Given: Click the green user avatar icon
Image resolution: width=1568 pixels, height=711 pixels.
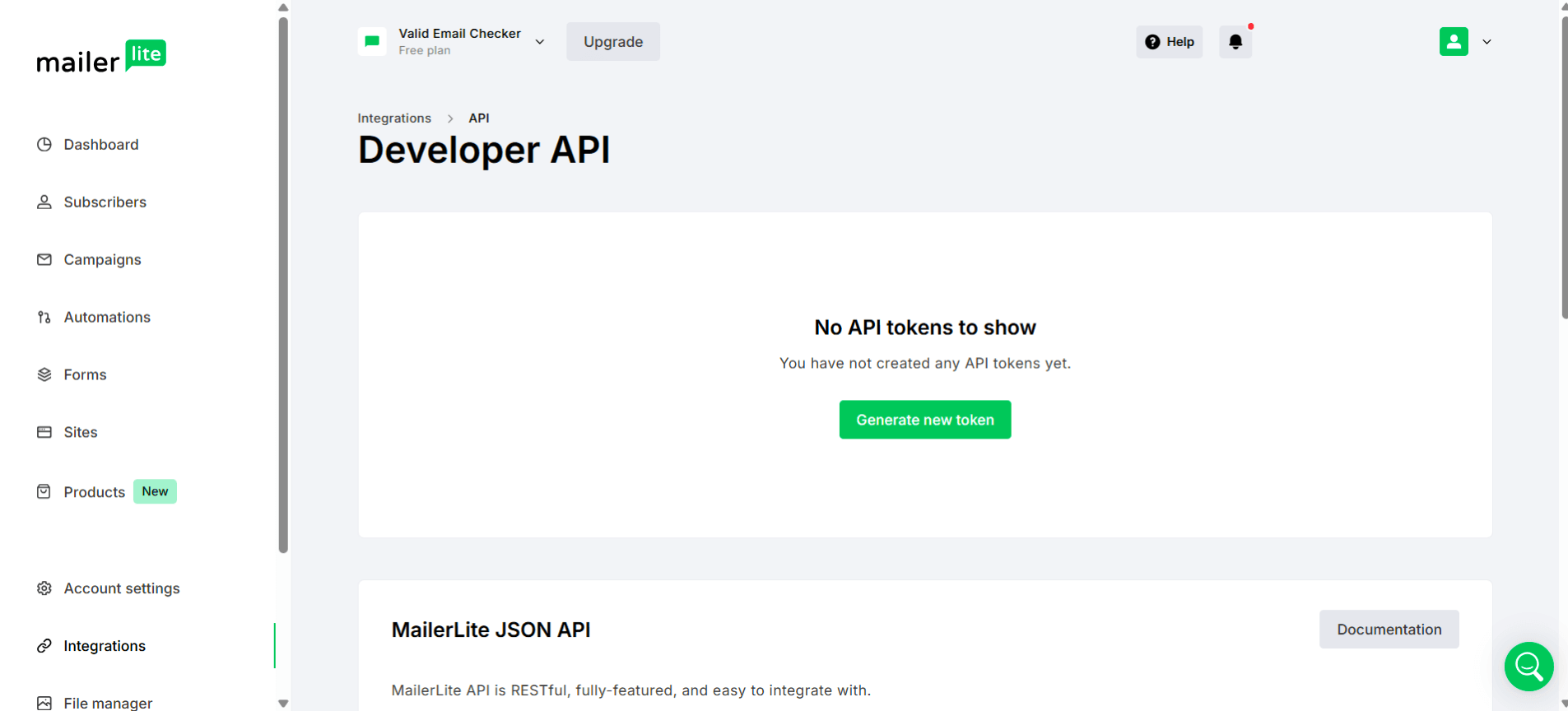Looking at the screenshot, I should (x=1454, y=42).
